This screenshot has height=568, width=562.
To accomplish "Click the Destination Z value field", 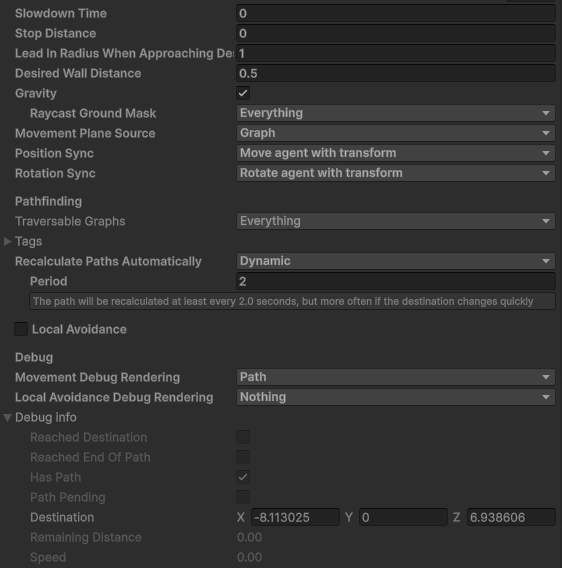I will tap(511, 517).
